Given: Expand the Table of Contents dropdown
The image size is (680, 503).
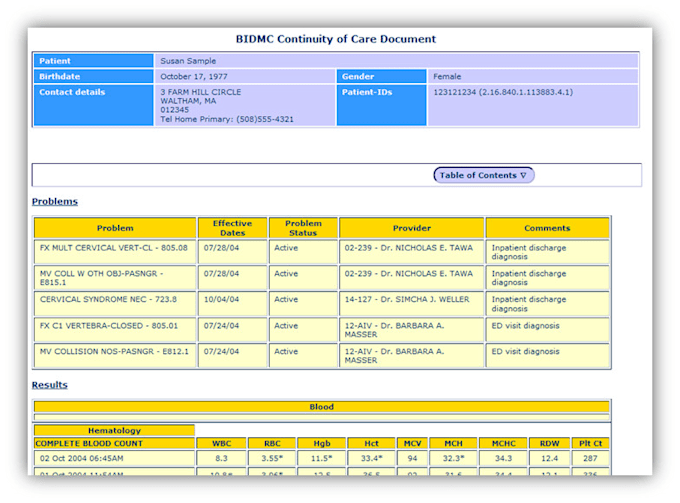Looking at the screenshot, I should pos(484,175).
